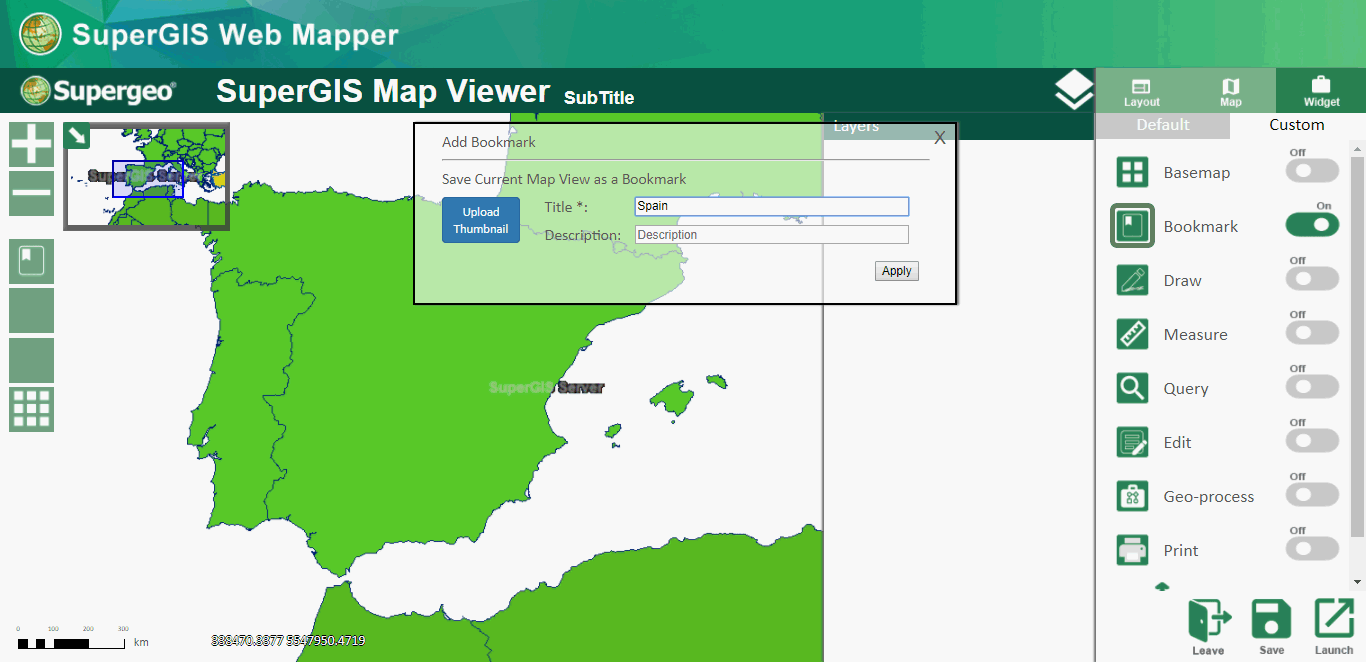Click the Bookmark widget icon
The height and width of the screenshot is (662, 1366).
pos(1133,226)
